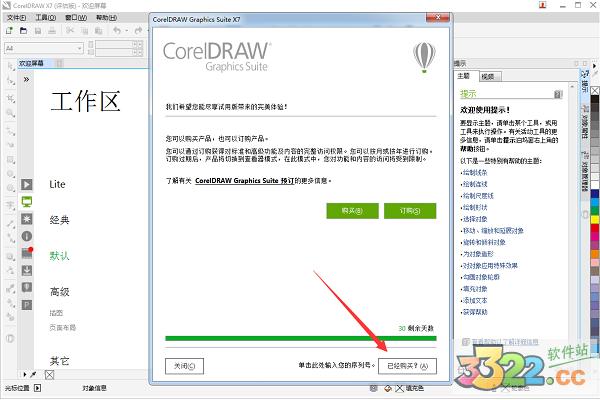This screenshot has height=400, width=600.
Task: Choose the 高级 workspace option
Action: click(x=60, y=292)
